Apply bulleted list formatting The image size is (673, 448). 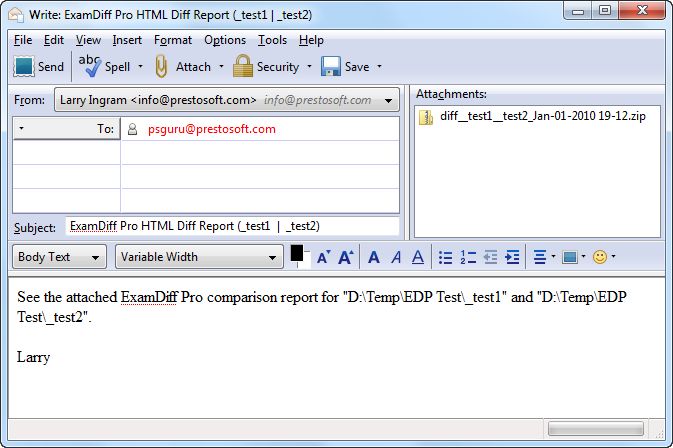pos(445,257)
